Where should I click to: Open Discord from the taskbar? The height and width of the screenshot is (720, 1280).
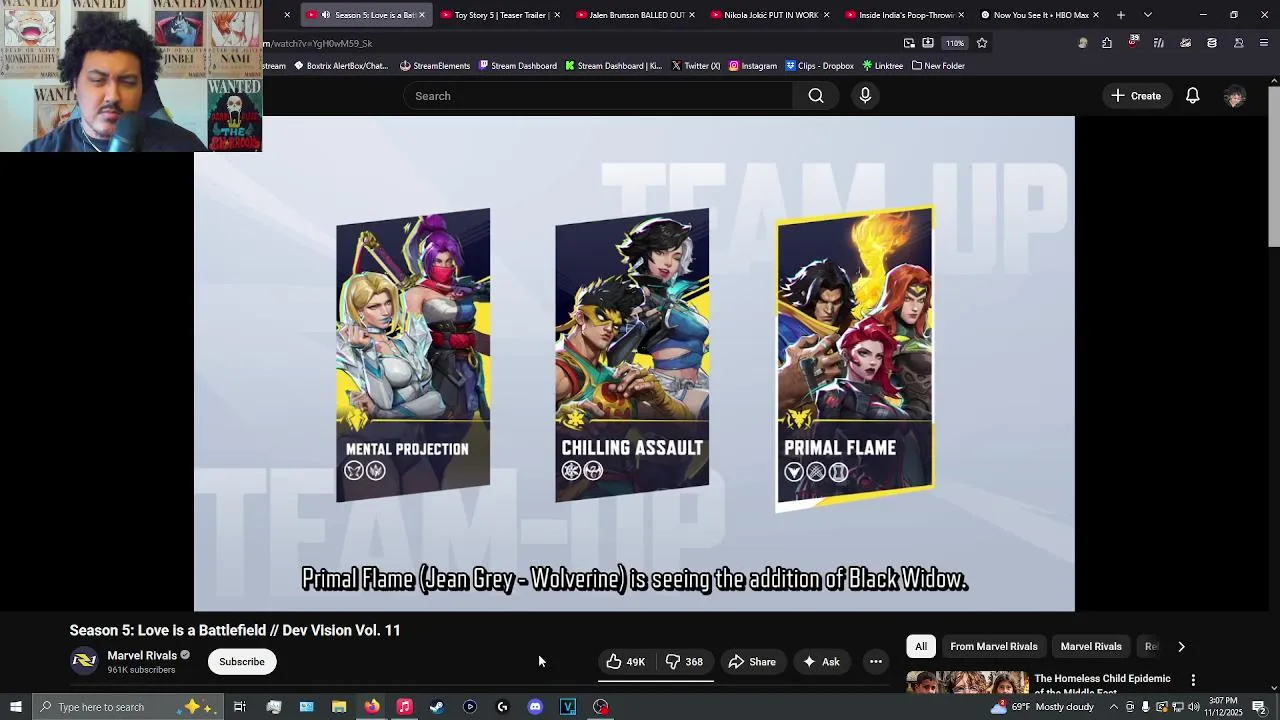tap(535, 707)
